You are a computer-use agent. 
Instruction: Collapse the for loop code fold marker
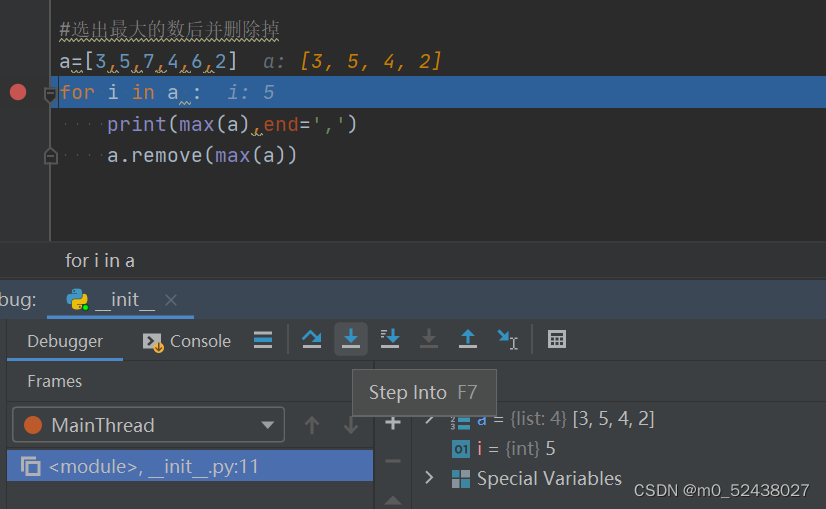coord(51,94)
